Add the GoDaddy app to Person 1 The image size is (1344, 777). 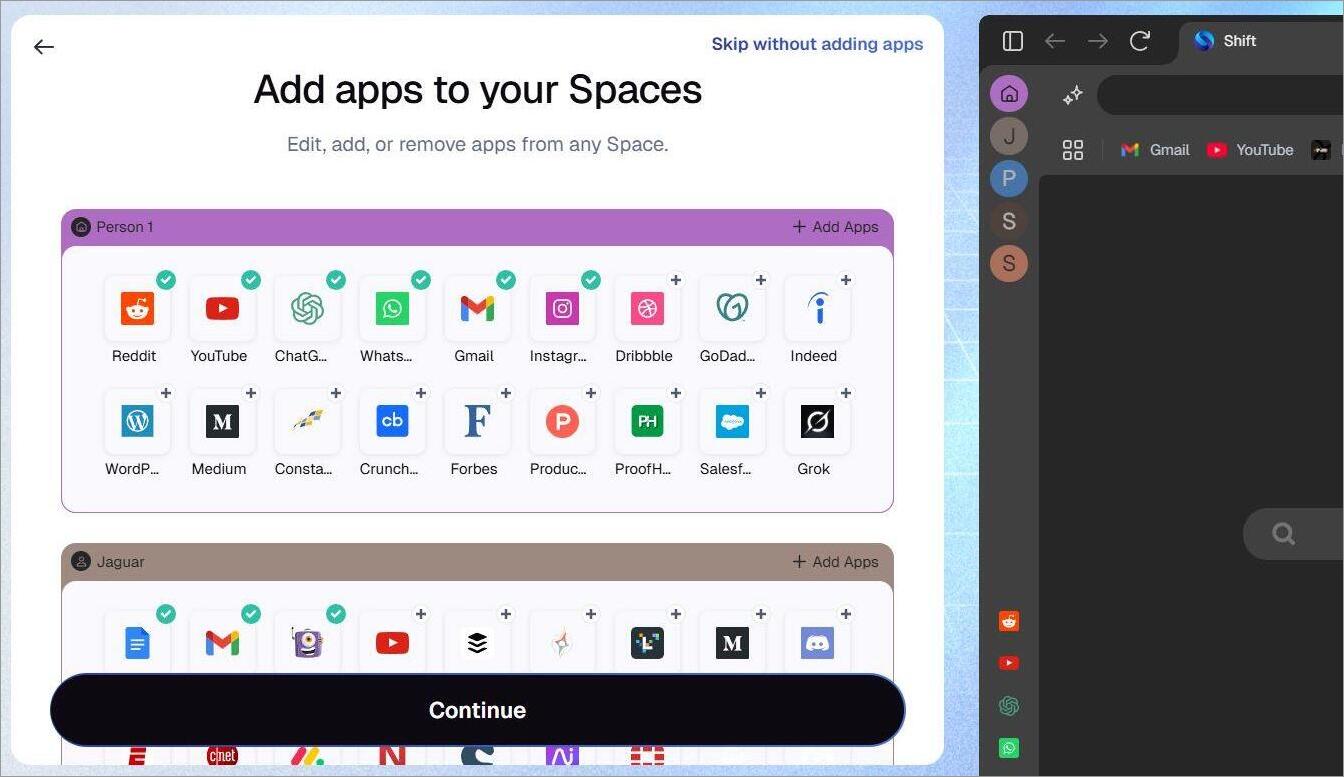pyautogui.click(x=761, y=280)
